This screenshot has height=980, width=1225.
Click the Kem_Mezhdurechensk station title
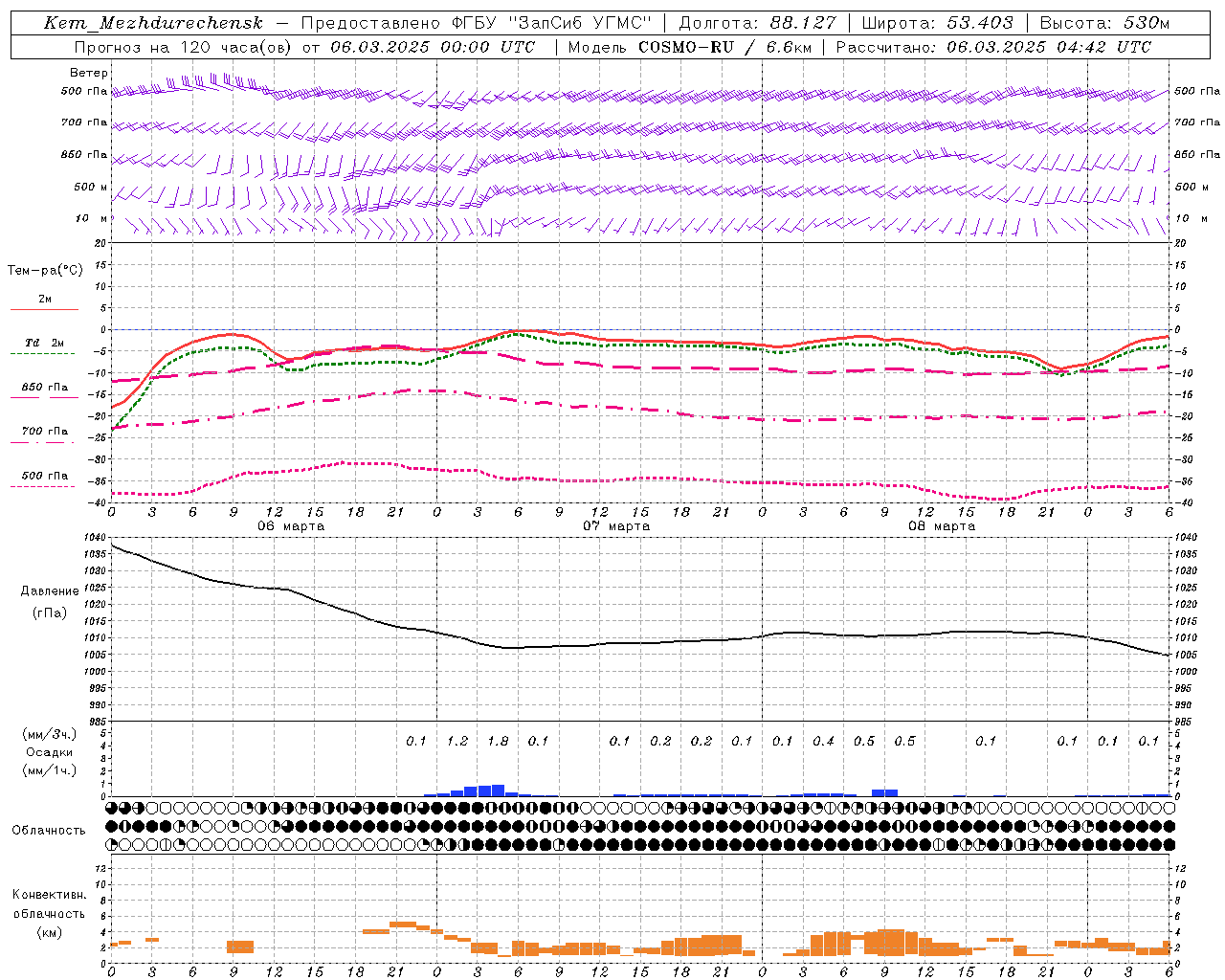pos(153,23)
